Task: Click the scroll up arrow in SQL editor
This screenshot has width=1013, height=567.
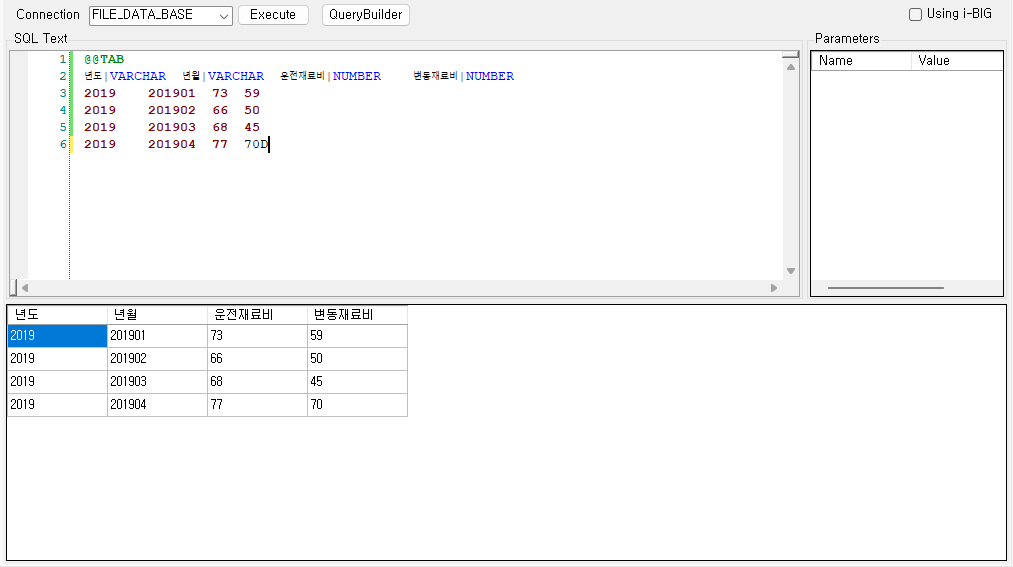Action: pyautogui.click(x=791, y=68)
